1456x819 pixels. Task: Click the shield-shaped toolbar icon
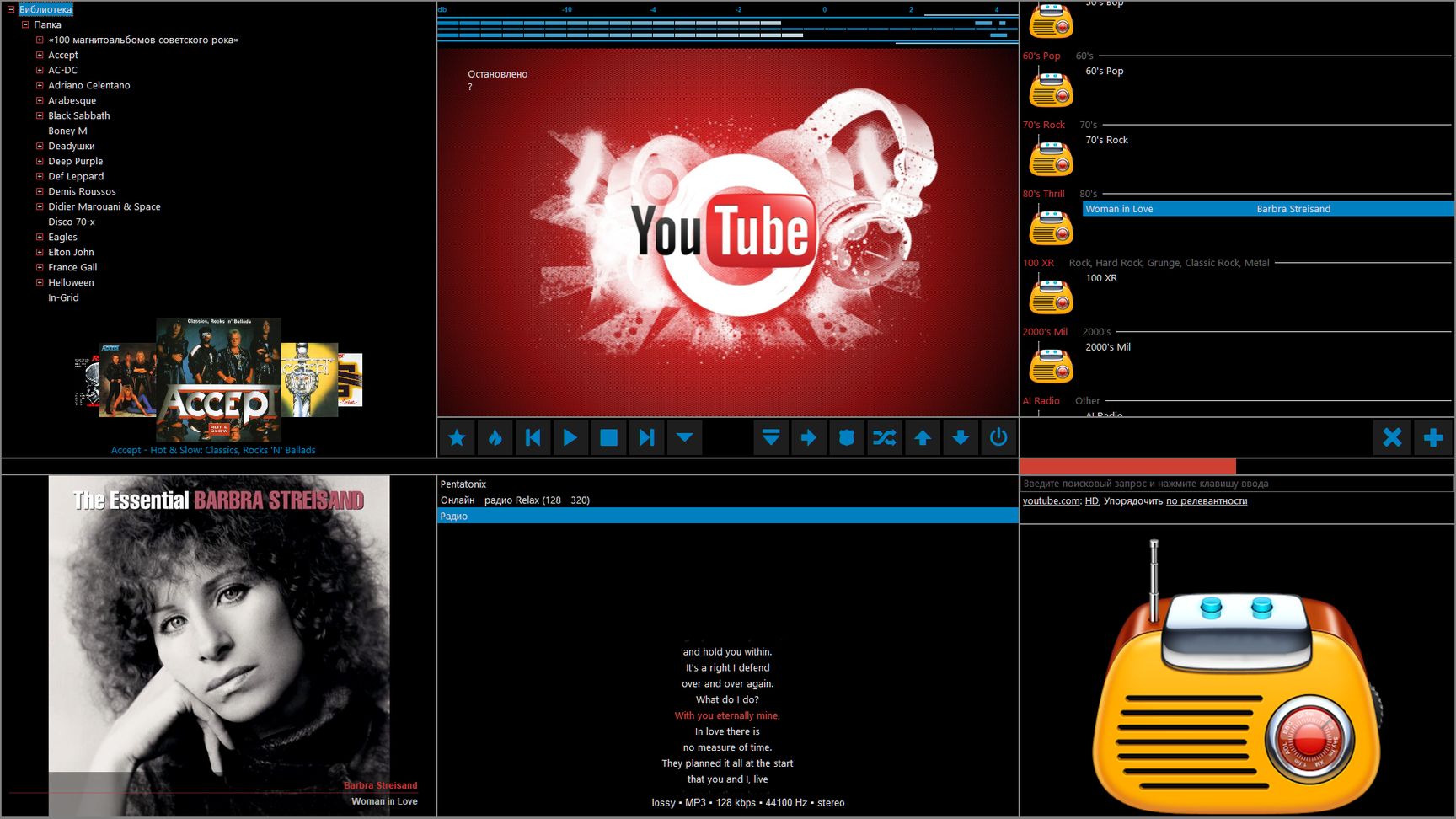click(847, 437)
